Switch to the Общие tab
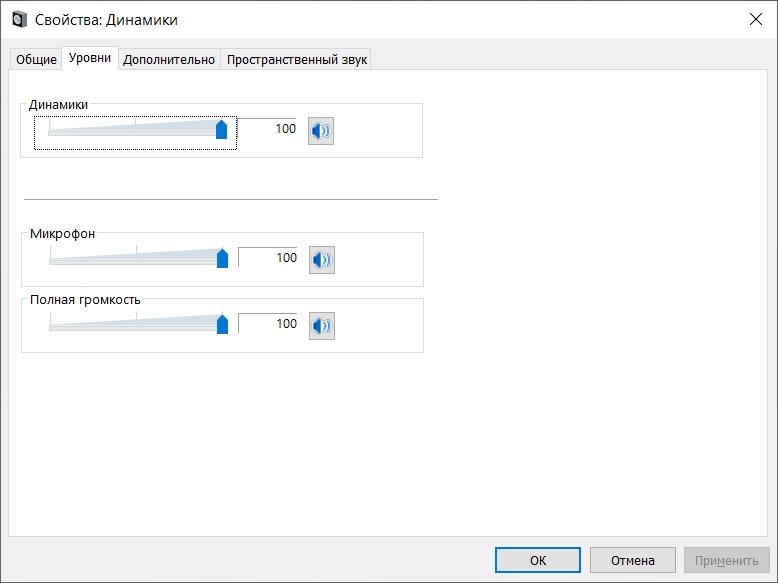 click(36, 60)
